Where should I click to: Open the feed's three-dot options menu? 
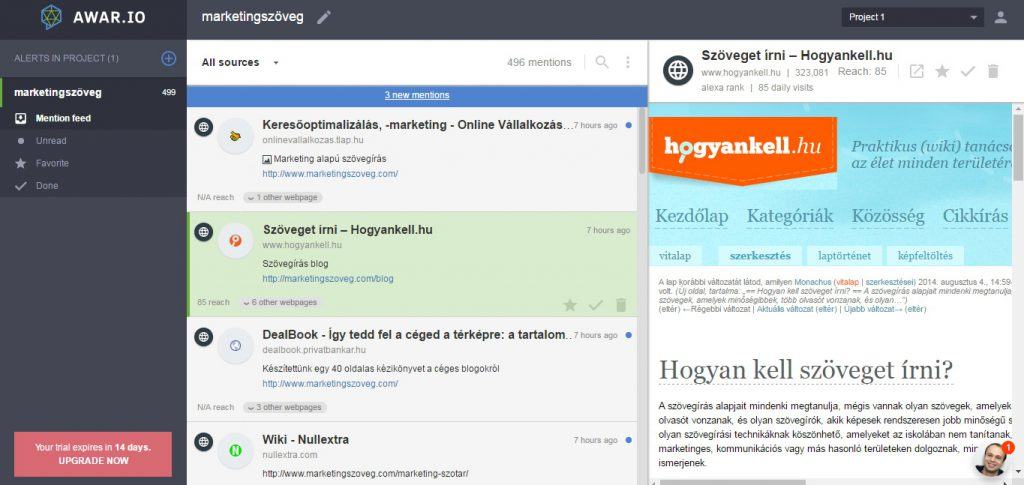628,62
